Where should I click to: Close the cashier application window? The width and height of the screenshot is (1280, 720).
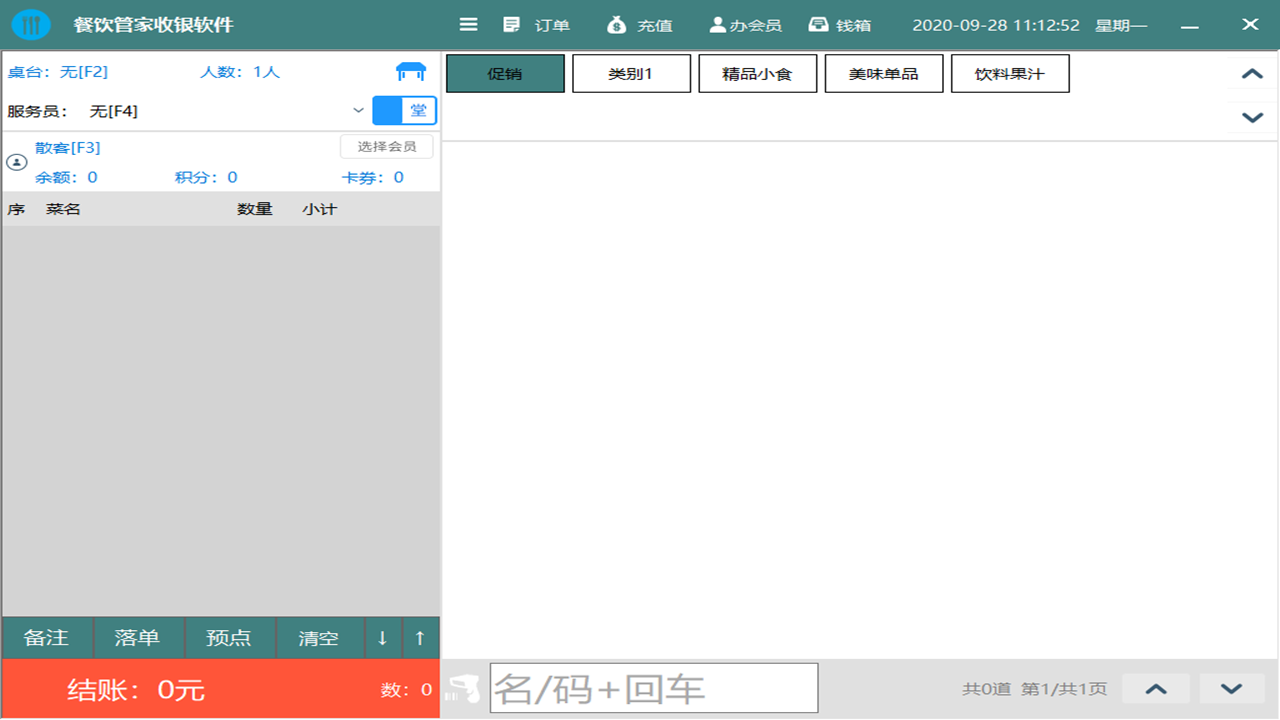[x=1250, y=25]
